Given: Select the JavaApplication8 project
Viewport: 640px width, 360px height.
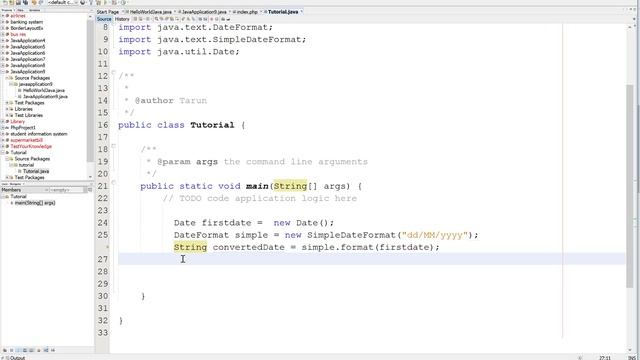Looking at the screenshot, I should tap(28, 65).
